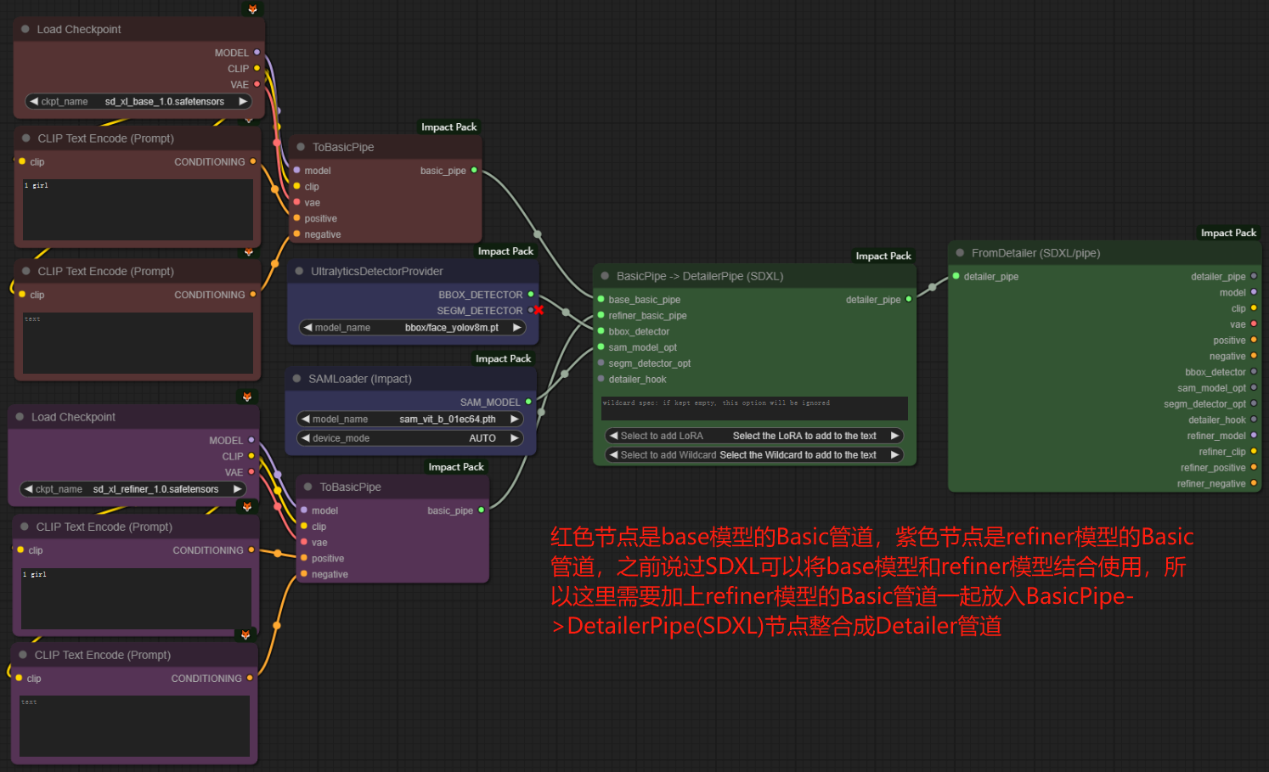This screenshot has width=1269, height=772.
Task: Click the refiner_basic_pipe input port
Action: coord(600,315)
